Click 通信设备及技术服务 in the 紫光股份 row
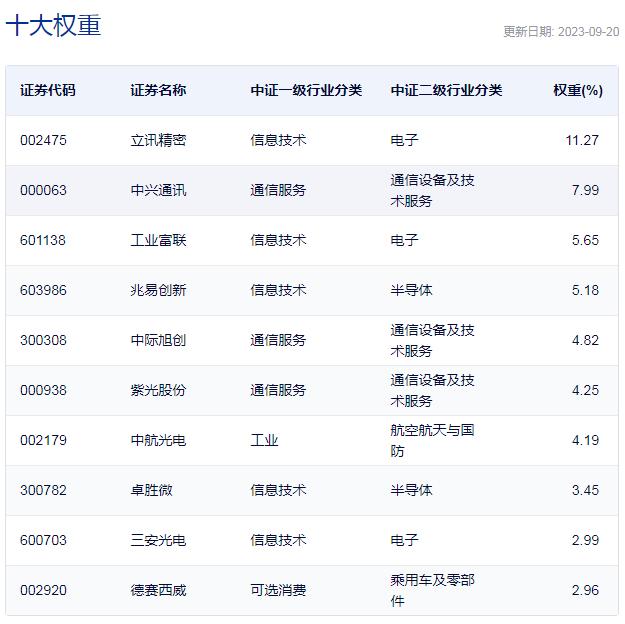625x624 pixels. click(x=432, y=390)
